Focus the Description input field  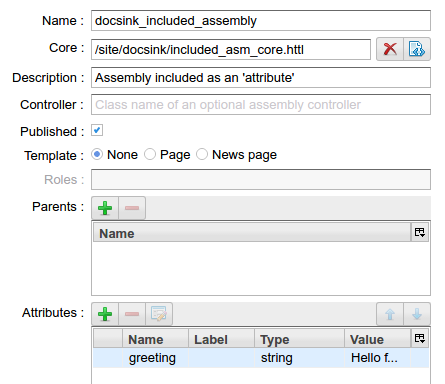(261, 78)
